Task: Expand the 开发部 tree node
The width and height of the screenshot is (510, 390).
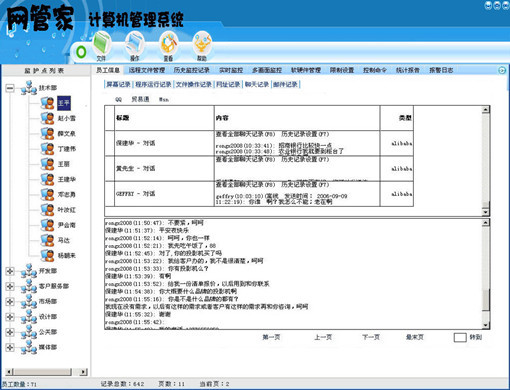Action: [x=10, y=271]
